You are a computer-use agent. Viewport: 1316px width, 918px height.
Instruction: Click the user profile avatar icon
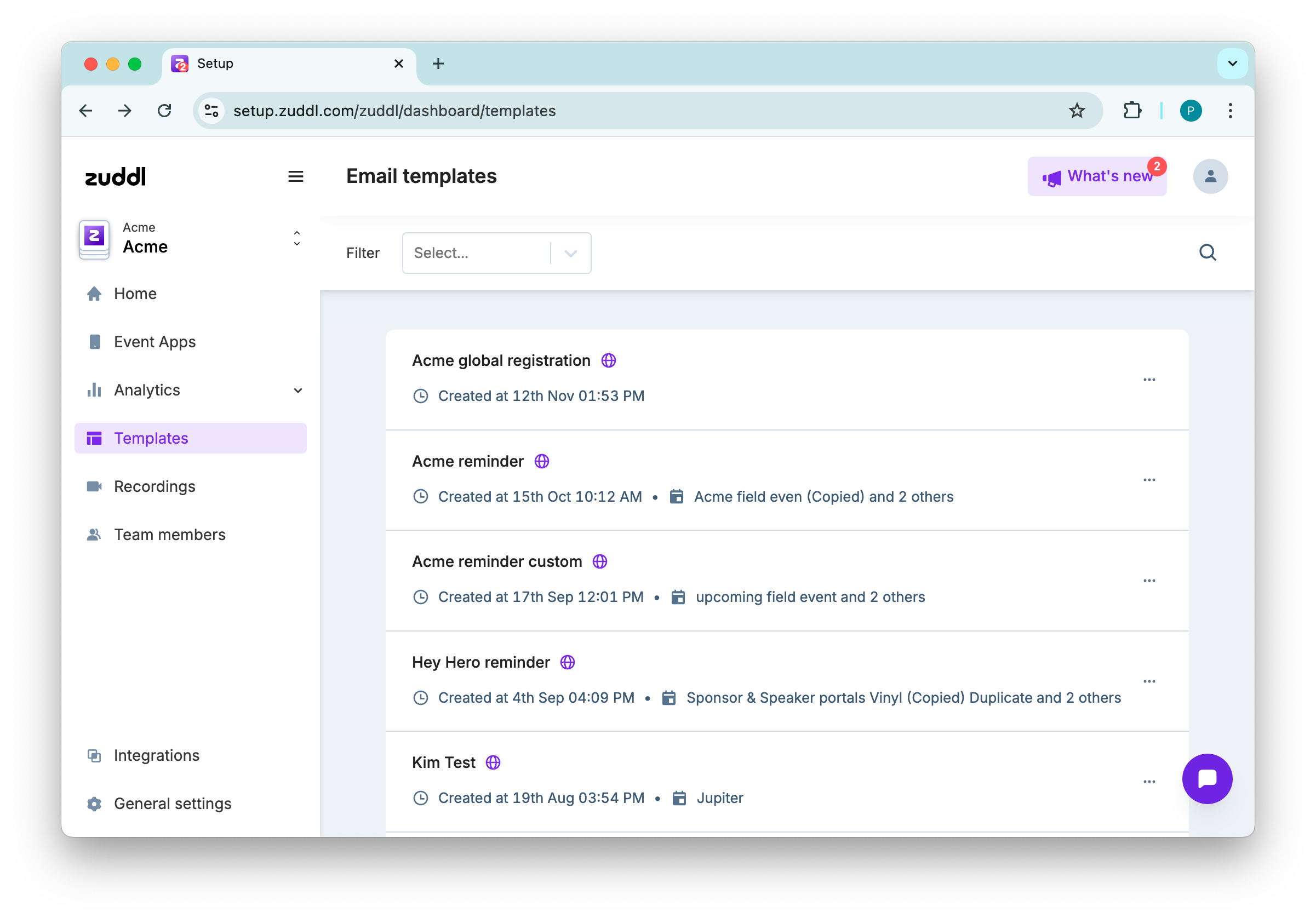pos(1210,176)
